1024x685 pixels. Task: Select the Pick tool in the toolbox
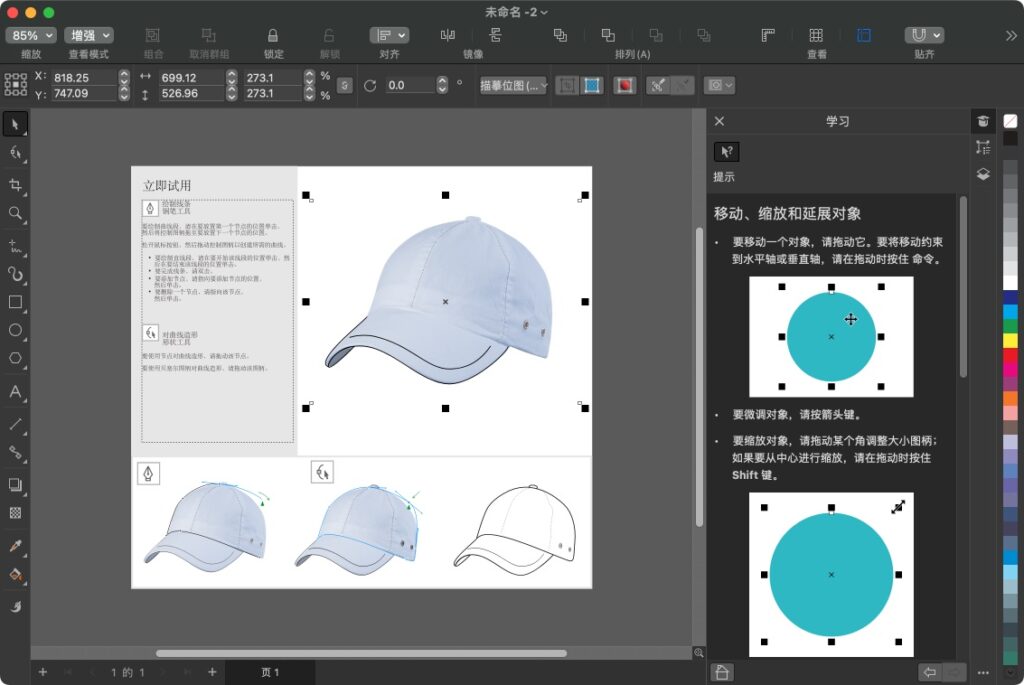14,123
